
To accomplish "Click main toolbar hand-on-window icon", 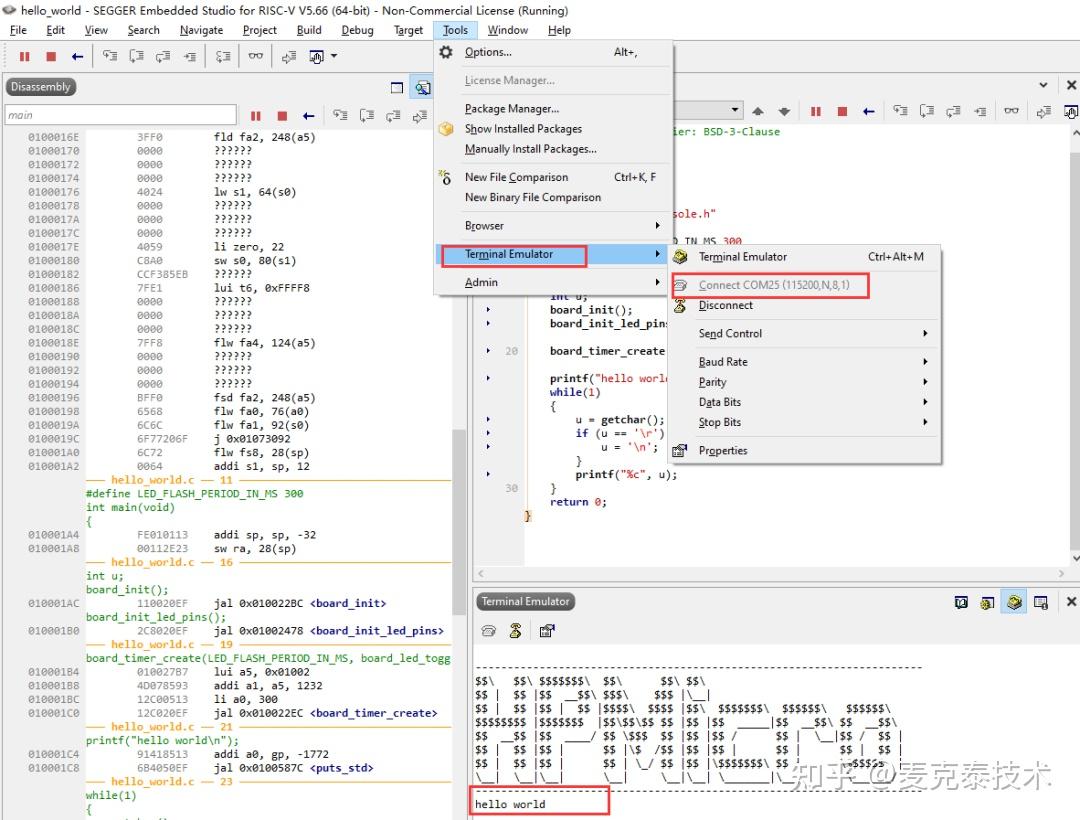I will [316, 56].
